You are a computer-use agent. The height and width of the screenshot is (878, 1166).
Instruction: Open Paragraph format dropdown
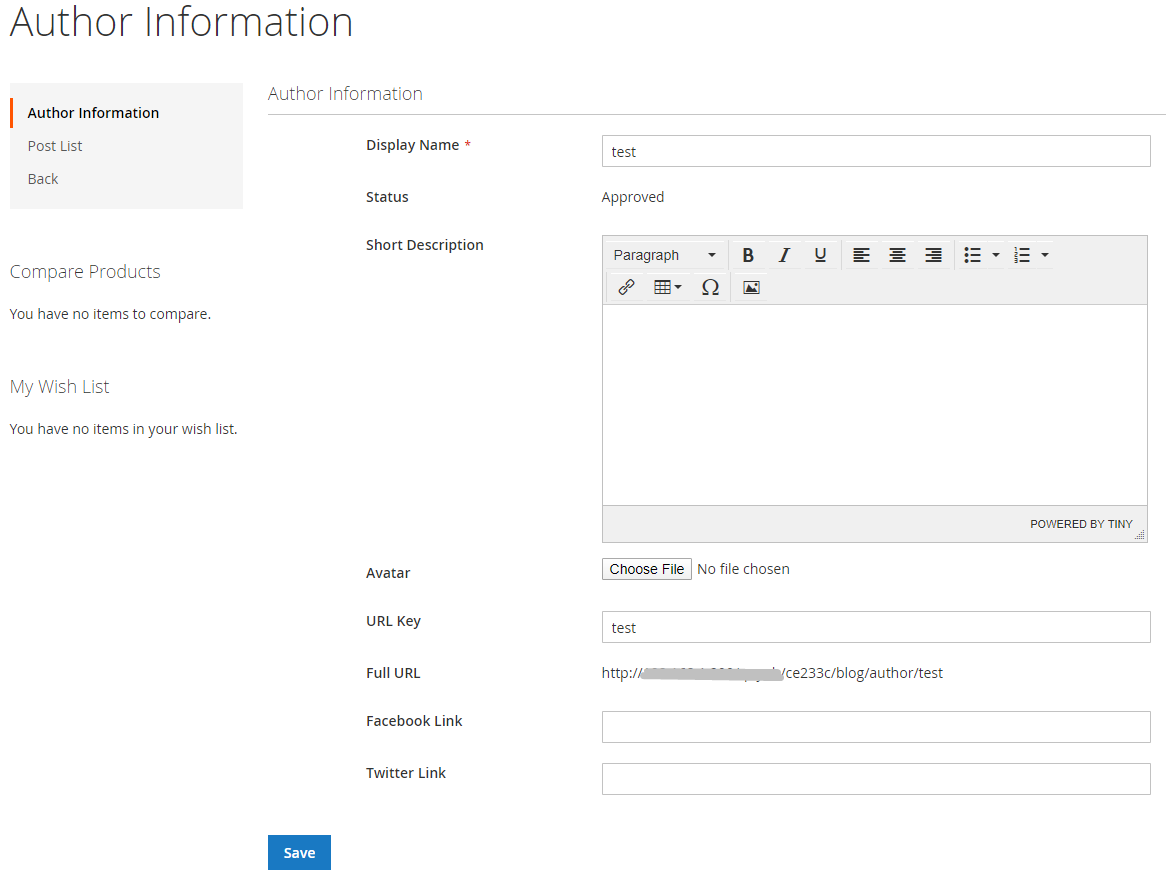coord(664,255)
